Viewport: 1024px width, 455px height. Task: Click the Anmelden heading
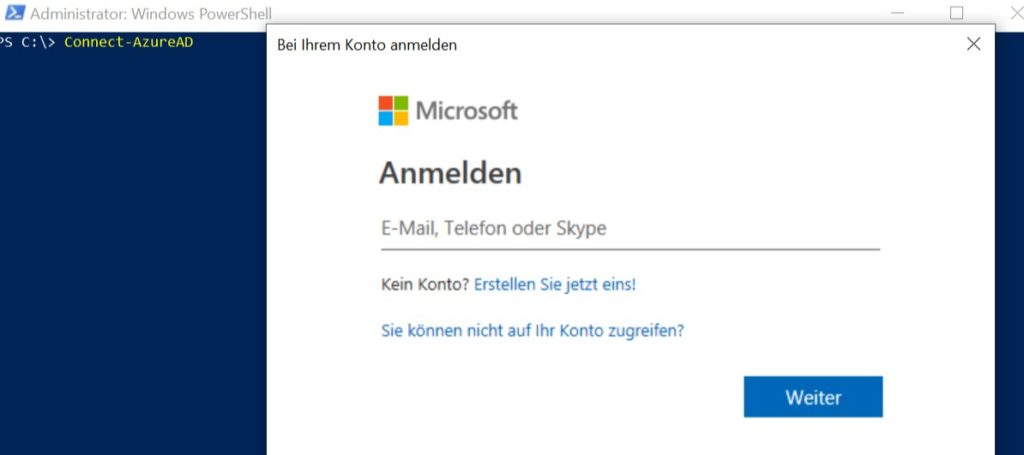pyautogui.click(x=450, y=174)
